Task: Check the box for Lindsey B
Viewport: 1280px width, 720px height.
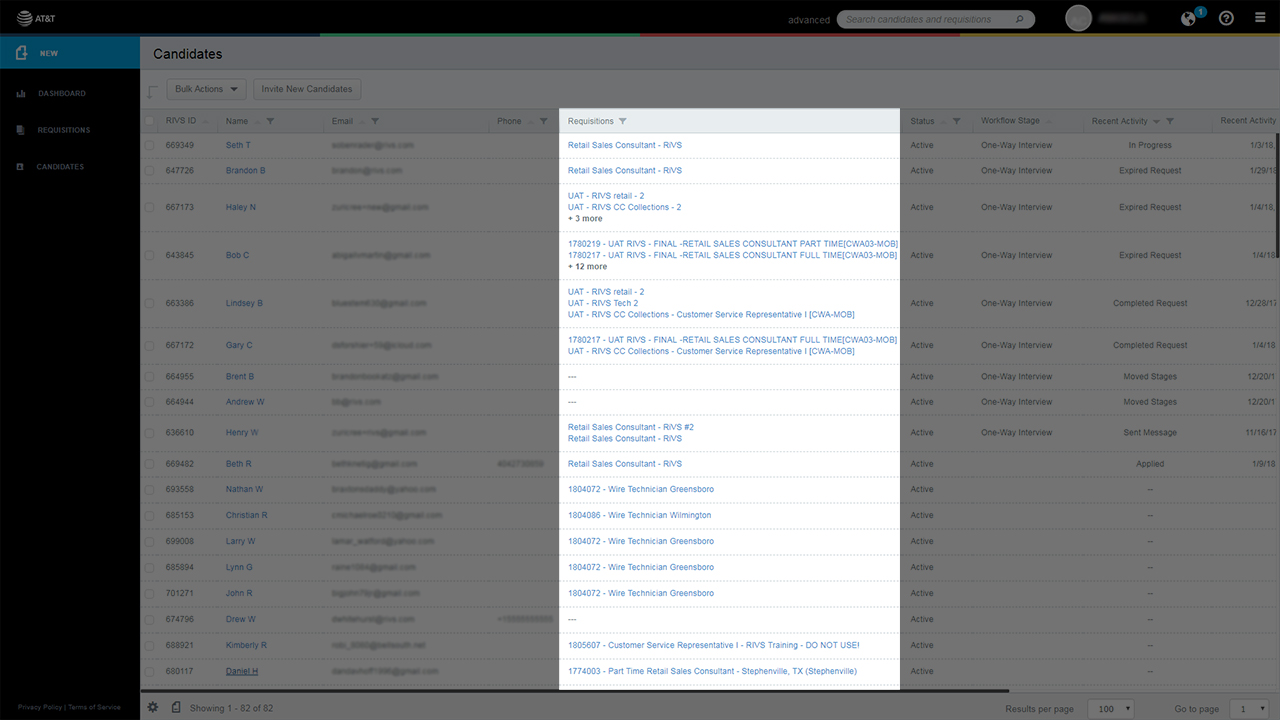Action: pos(150,303)
